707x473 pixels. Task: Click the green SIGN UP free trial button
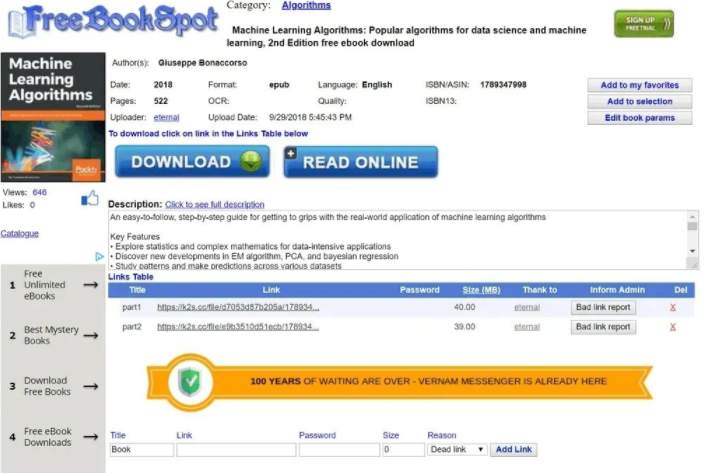(643, 23)
